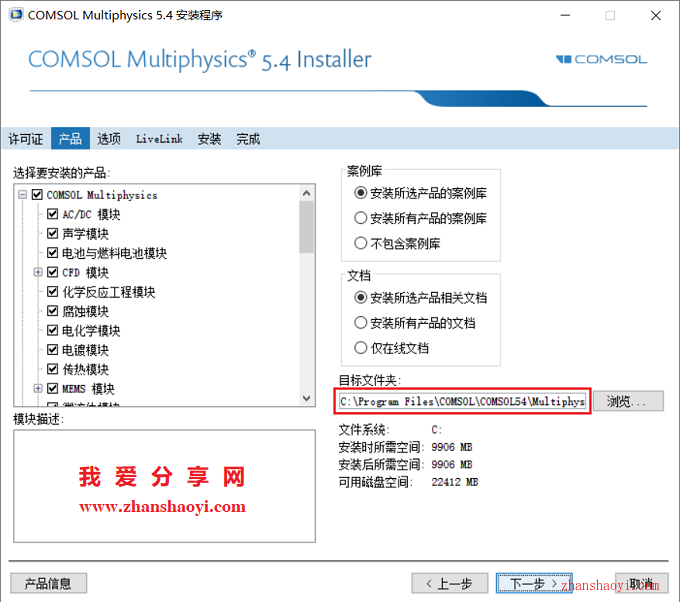The width and height of the screenshot is (680, 602).
Task: Minimize the installer window
Action: point(565,15)
